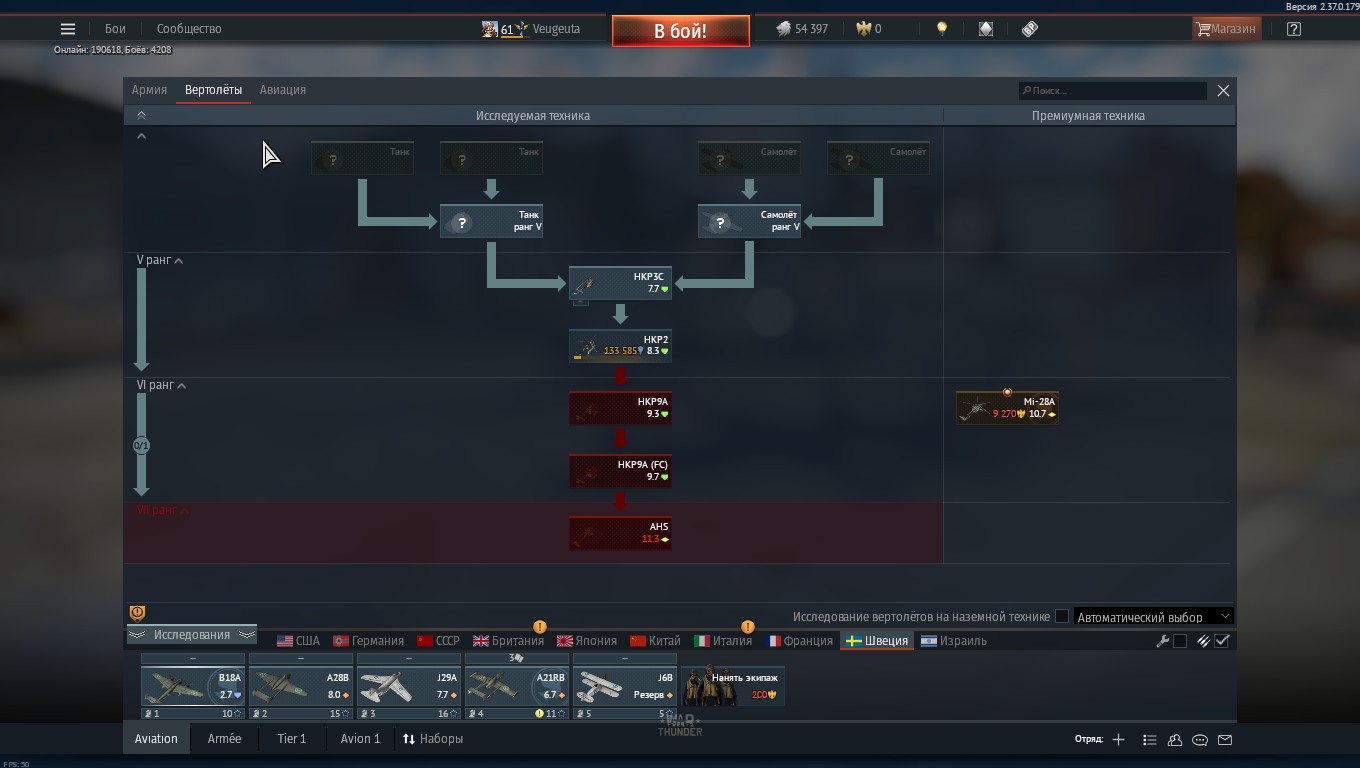The width and height of the screenshot is (1360, 768).
Task: Open the help question mark icon
Action: [1294, 29]
